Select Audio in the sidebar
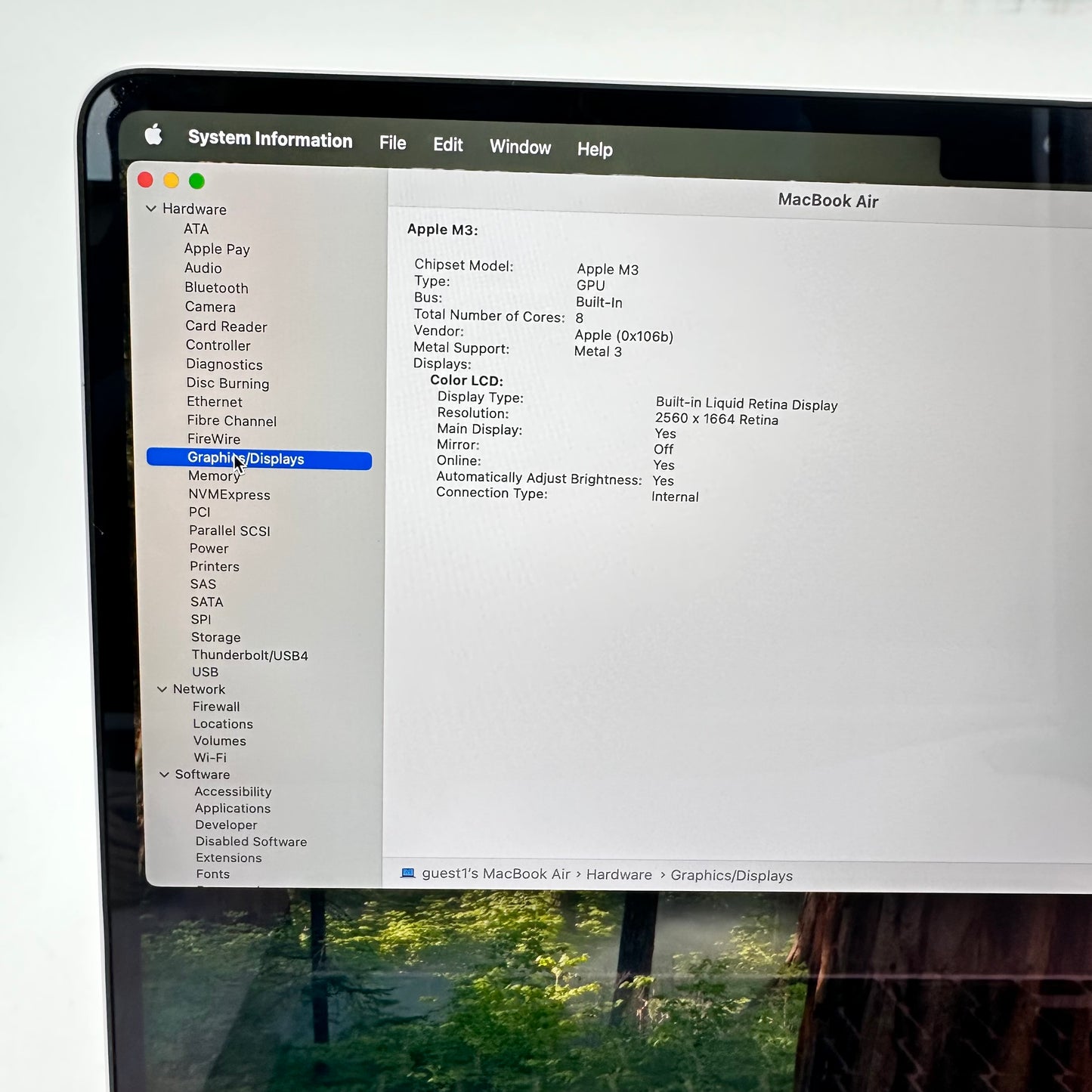The image size is (1092, 1092). (x=203, y=268)
